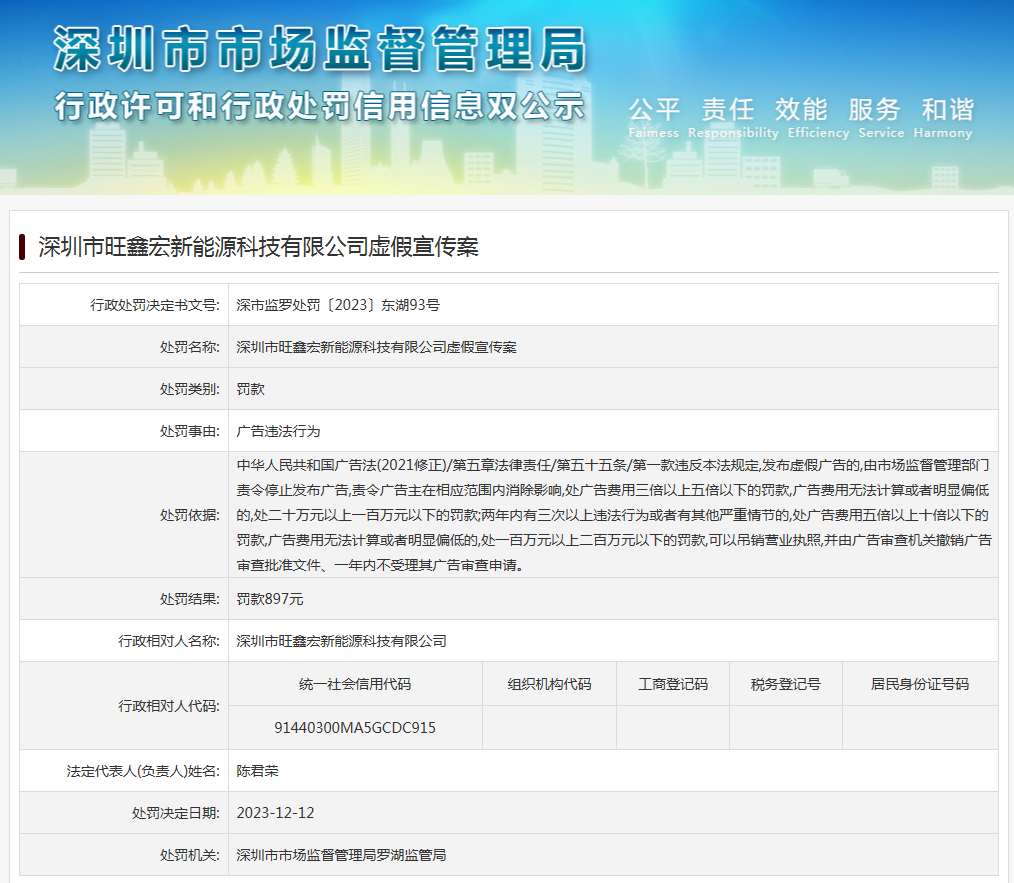Image resolution: width=1014 pixels, height=883 pixels.
Task: Click the decision number 深市监罗处罚〔2023〕东湖93号
Action: coord(338,305)
